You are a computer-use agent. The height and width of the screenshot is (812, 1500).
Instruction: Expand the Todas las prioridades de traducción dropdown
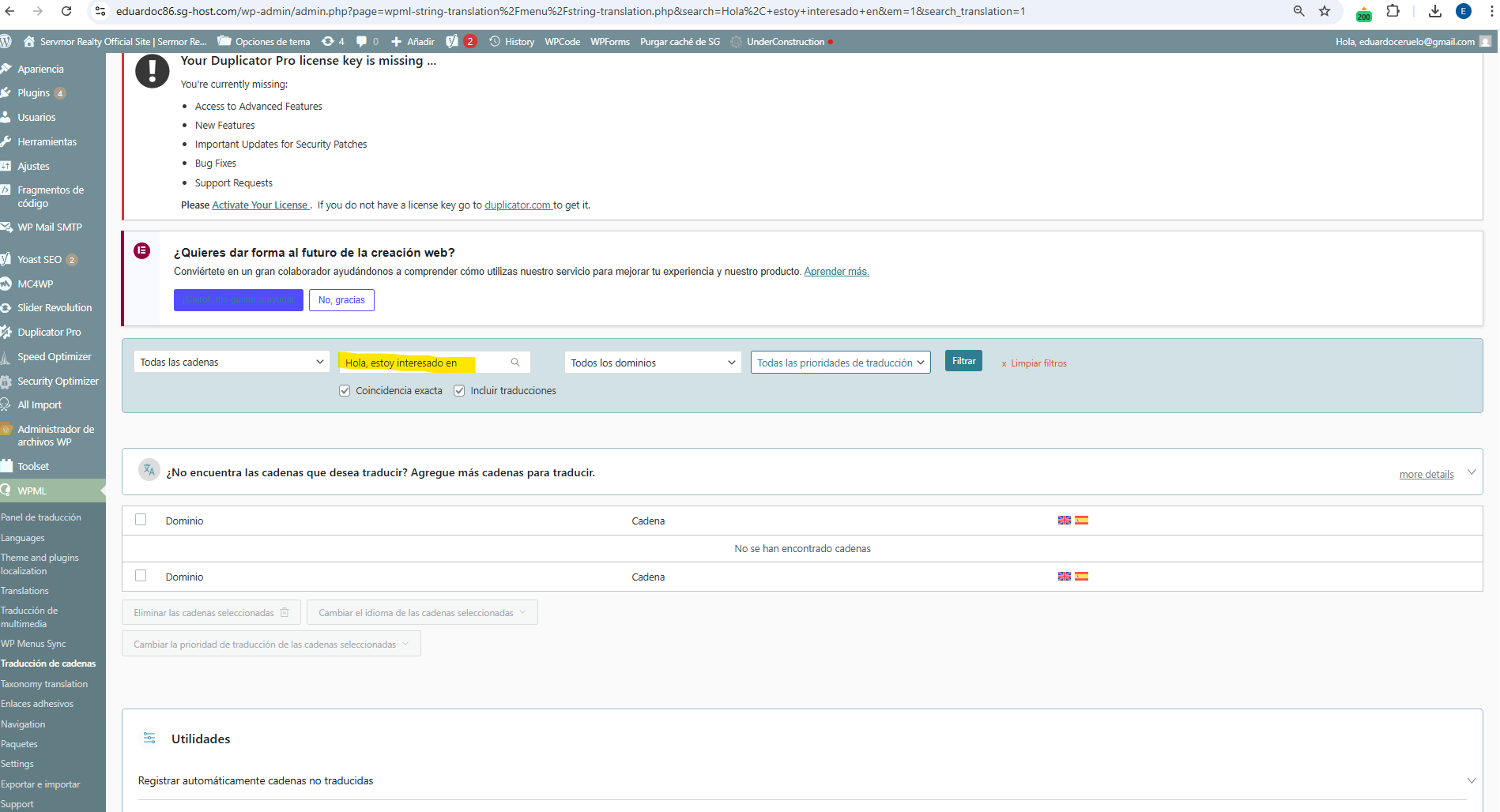(x=840, y=363)
